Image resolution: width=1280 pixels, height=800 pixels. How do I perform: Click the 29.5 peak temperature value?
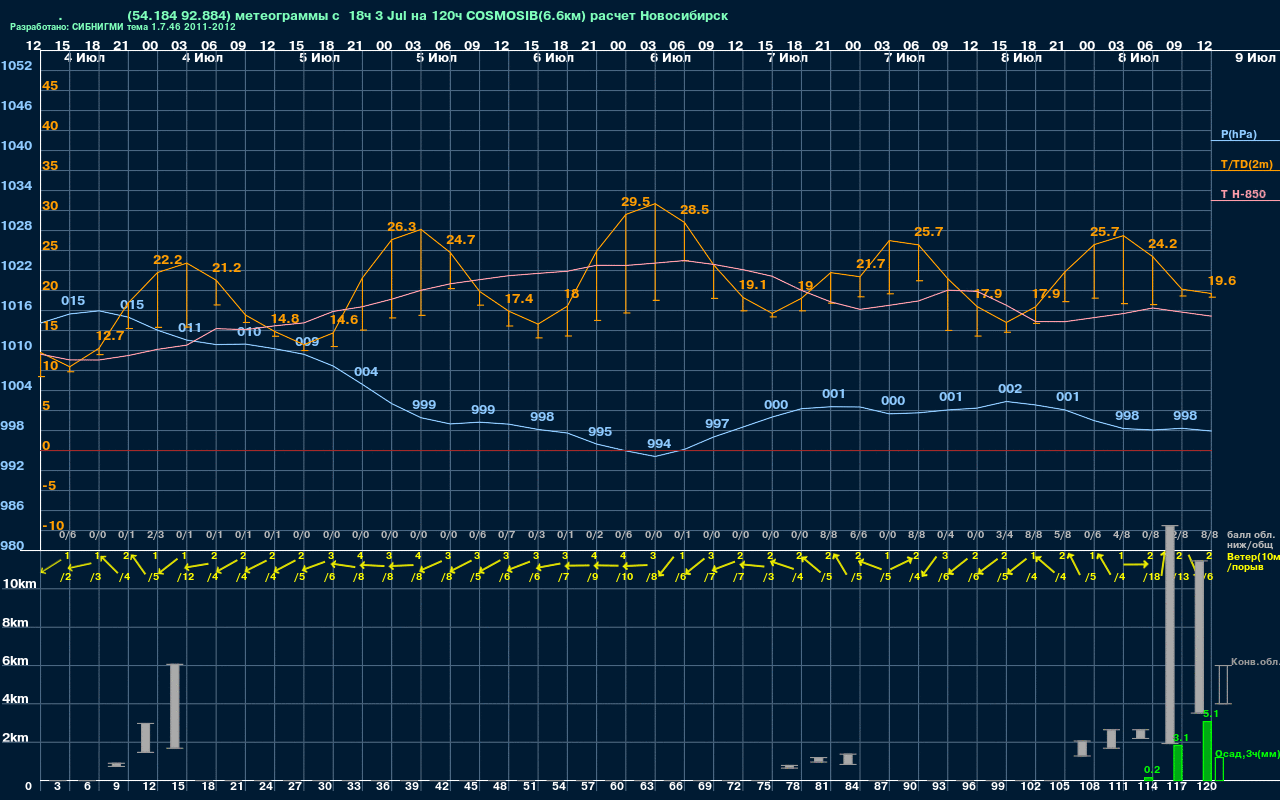point(636,202)
